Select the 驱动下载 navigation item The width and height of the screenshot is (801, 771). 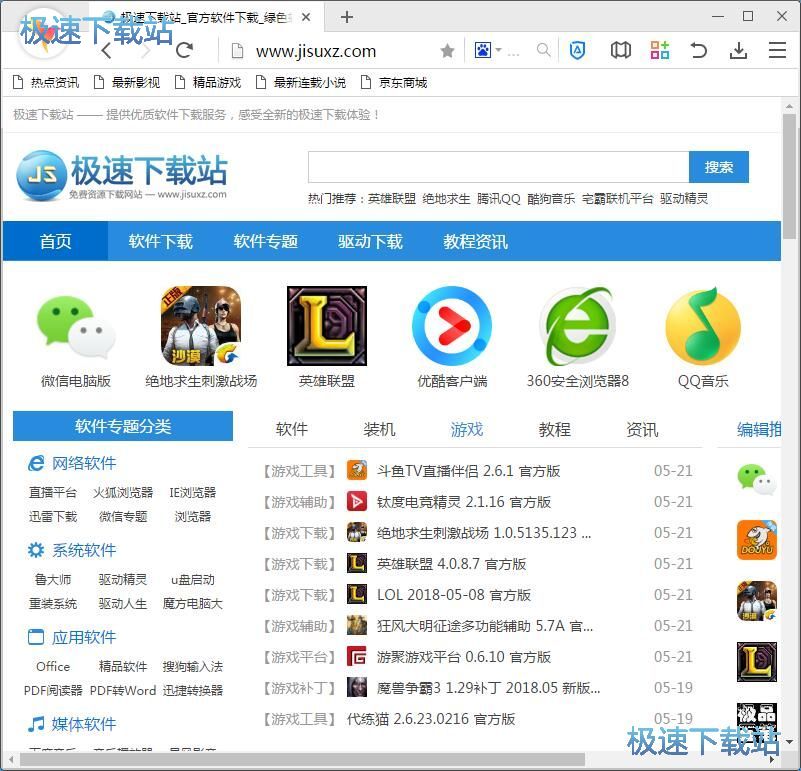pyautogui.click(x=370, y=241)
